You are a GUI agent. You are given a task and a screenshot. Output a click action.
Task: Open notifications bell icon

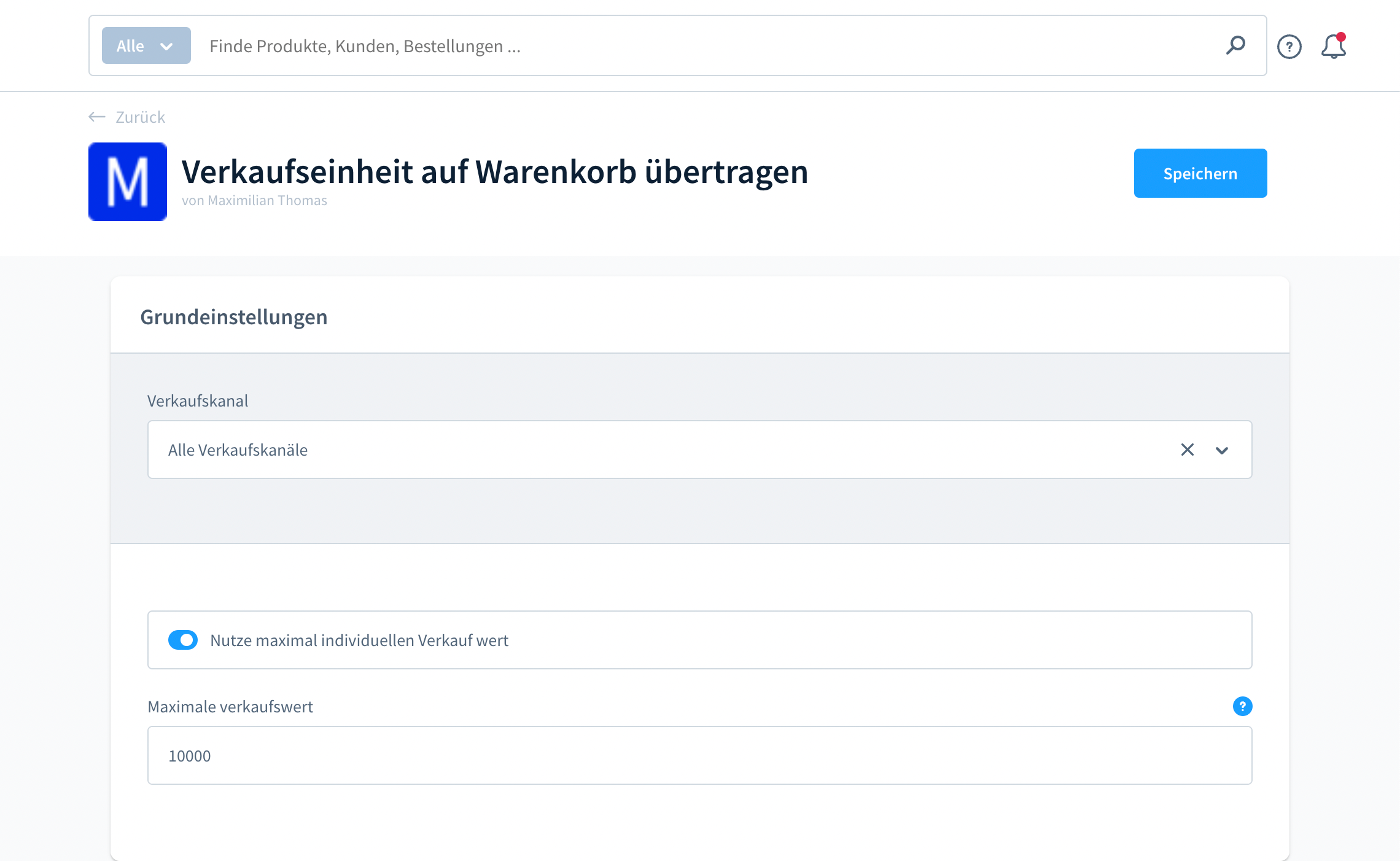point(1334,46)
